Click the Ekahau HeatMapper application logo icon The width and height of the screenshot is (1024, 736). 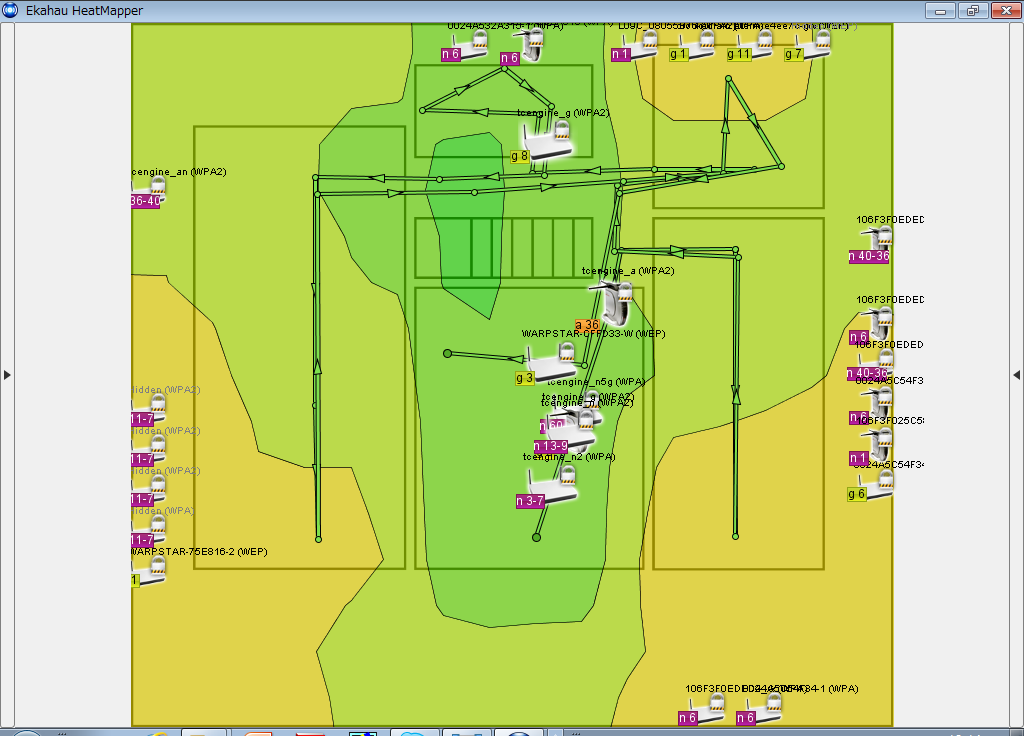pos(10,10)
